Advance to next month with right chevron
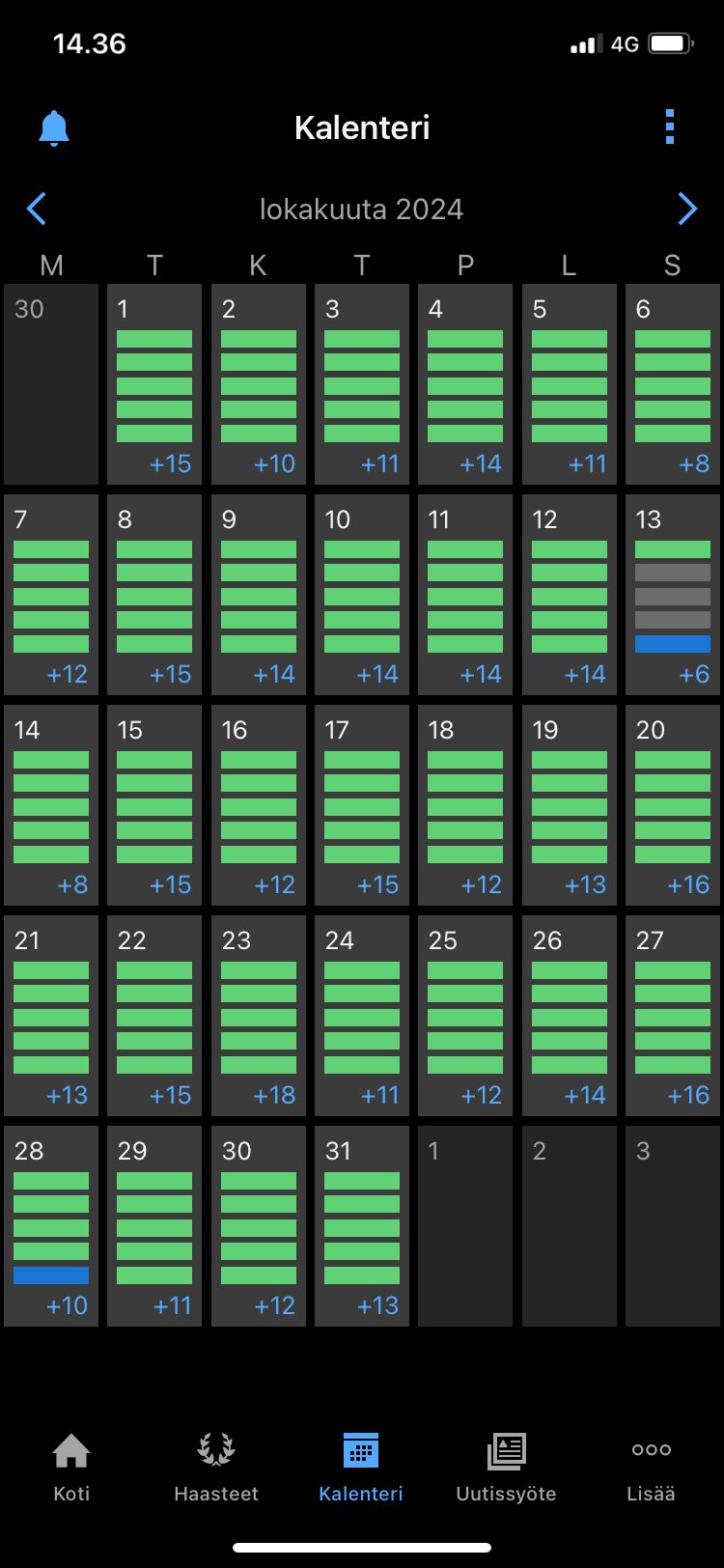 (x=687, y=209)
